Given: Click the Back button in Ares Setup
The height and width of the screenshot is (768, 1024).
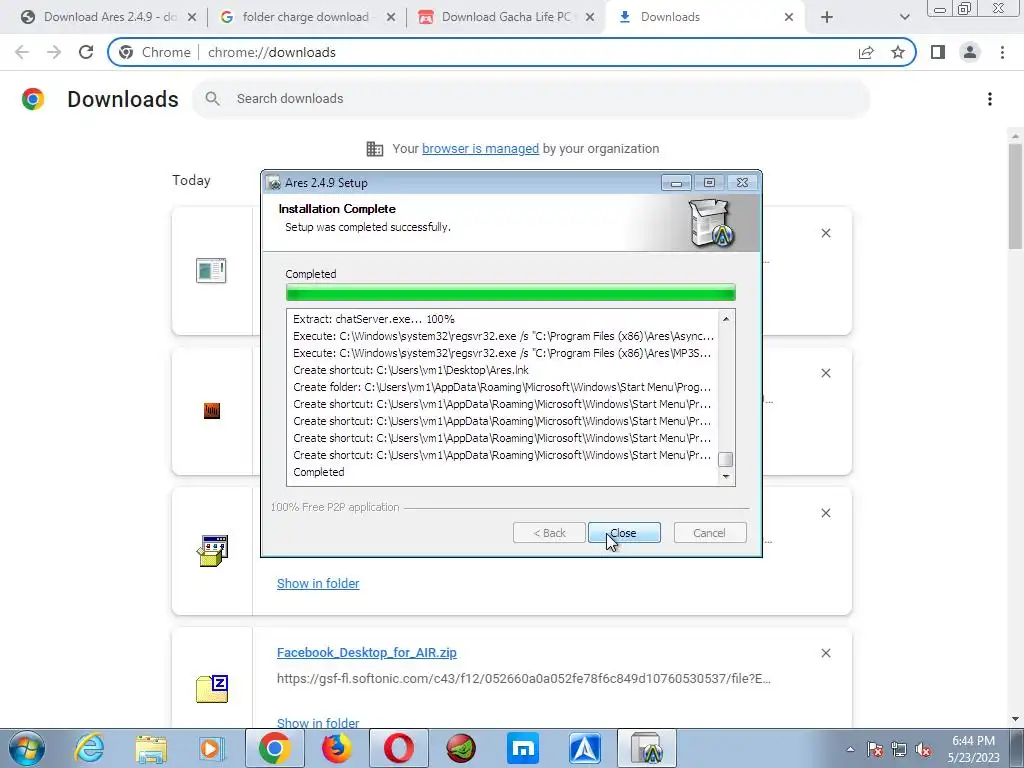Looking at the screenshot, I should tap(549, 533).
